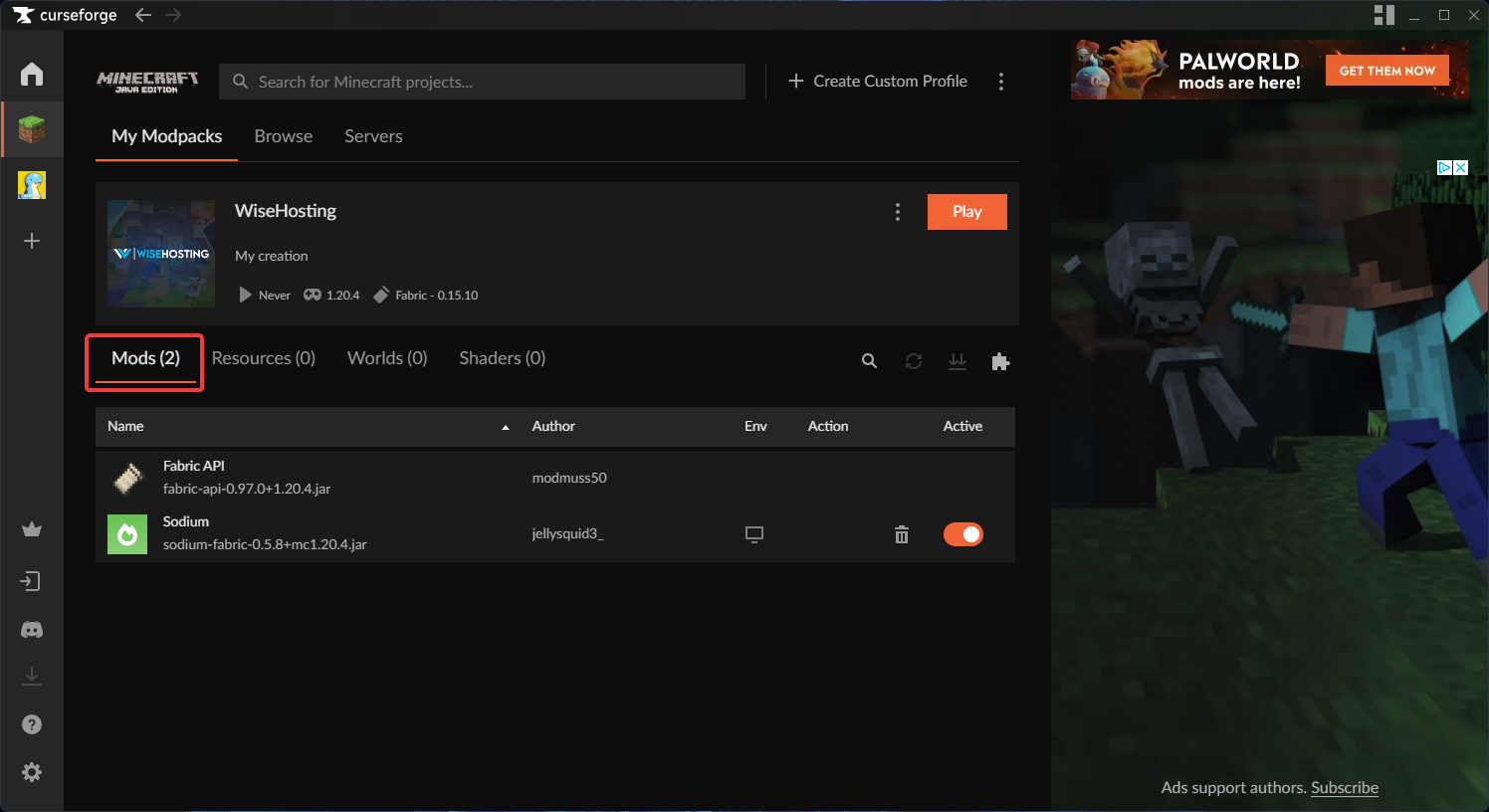Click author modmuss50

pyautogui.click(x=569, y=478)
